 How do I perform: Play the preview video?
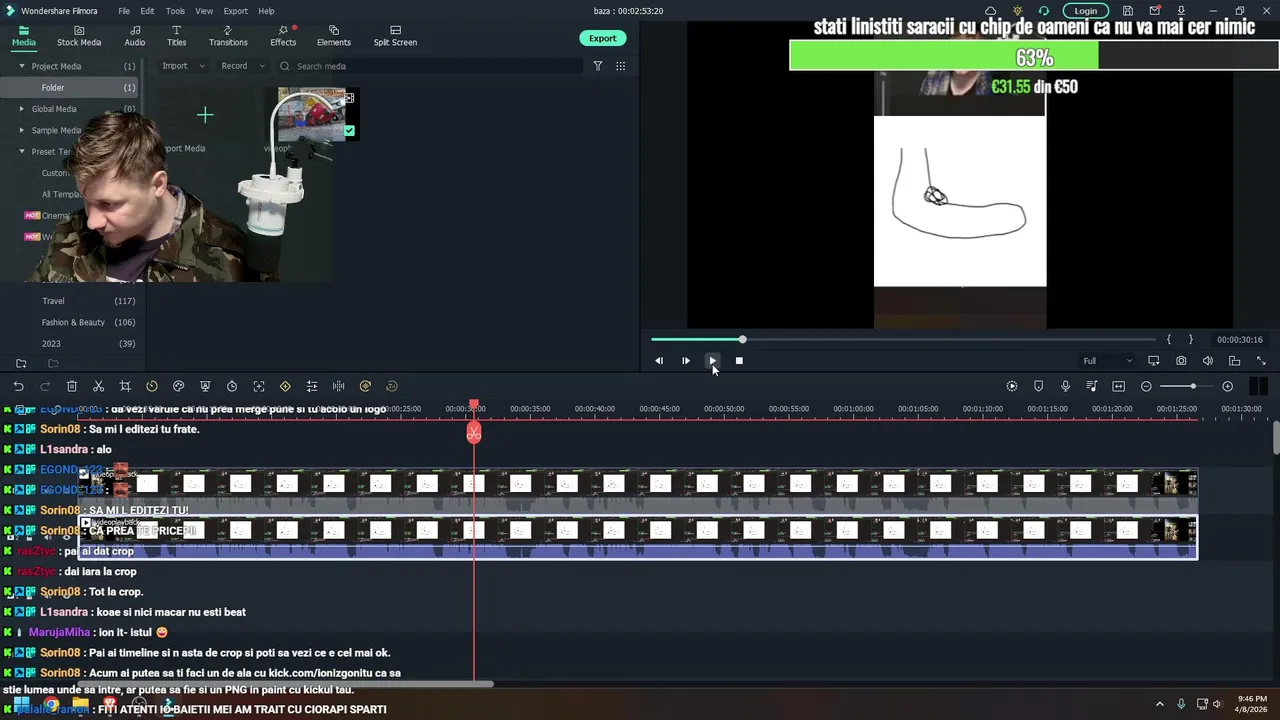(x=712, y=361)
